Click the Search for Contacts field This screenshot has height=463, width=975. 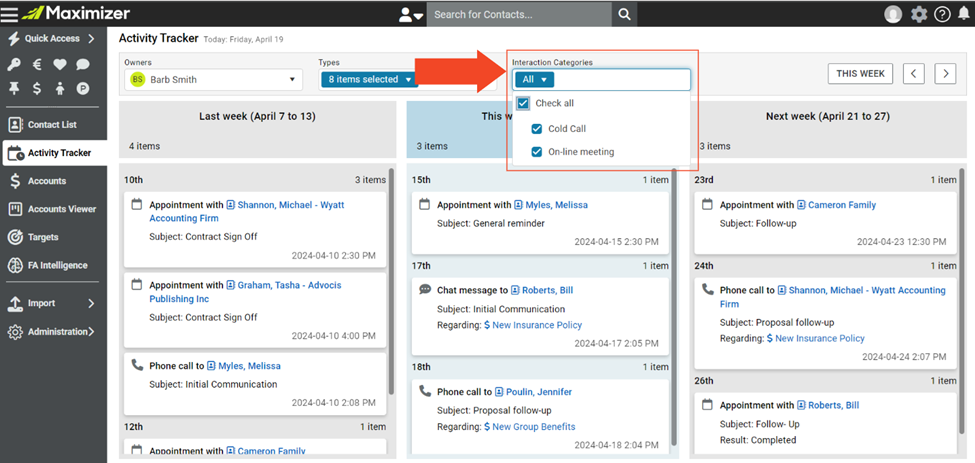519,14
